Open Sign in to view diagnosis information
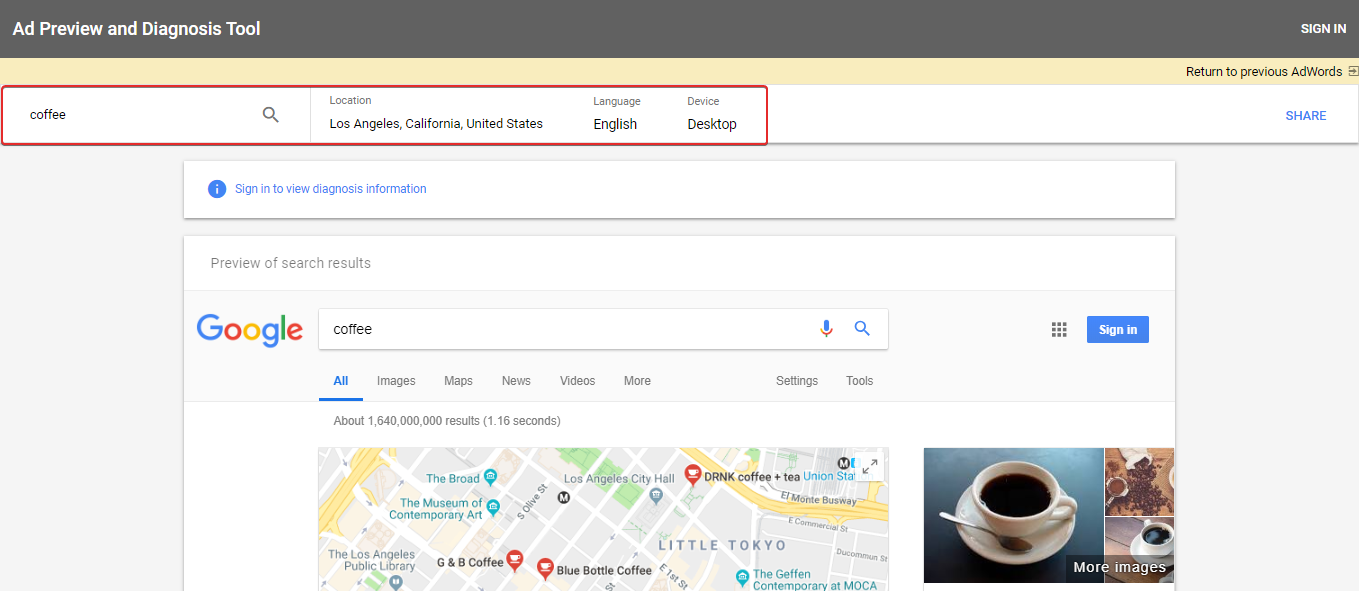 click(x=330, y=189)
